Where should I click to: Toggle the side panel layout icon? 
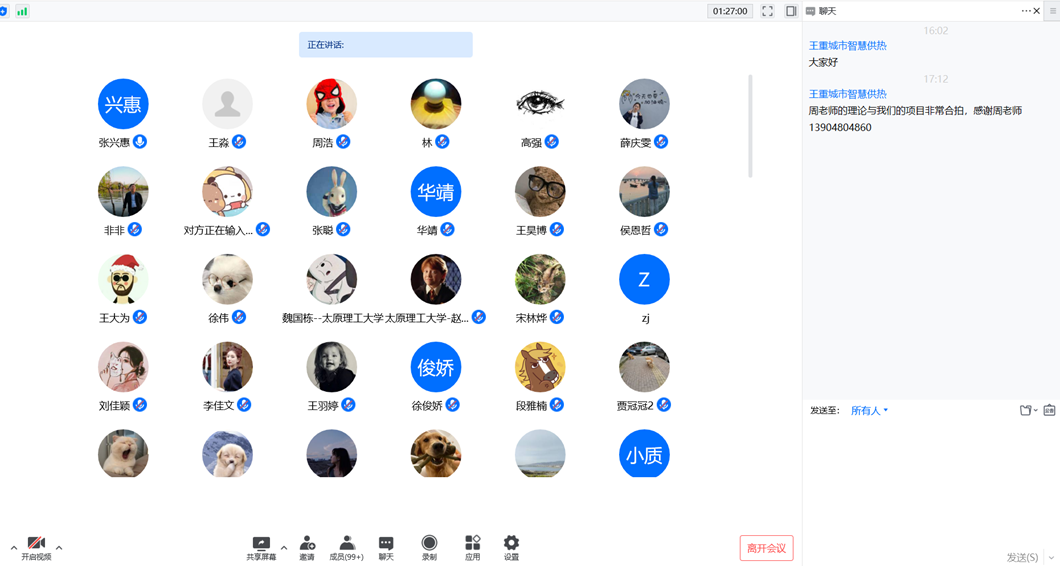click(791, 11)
